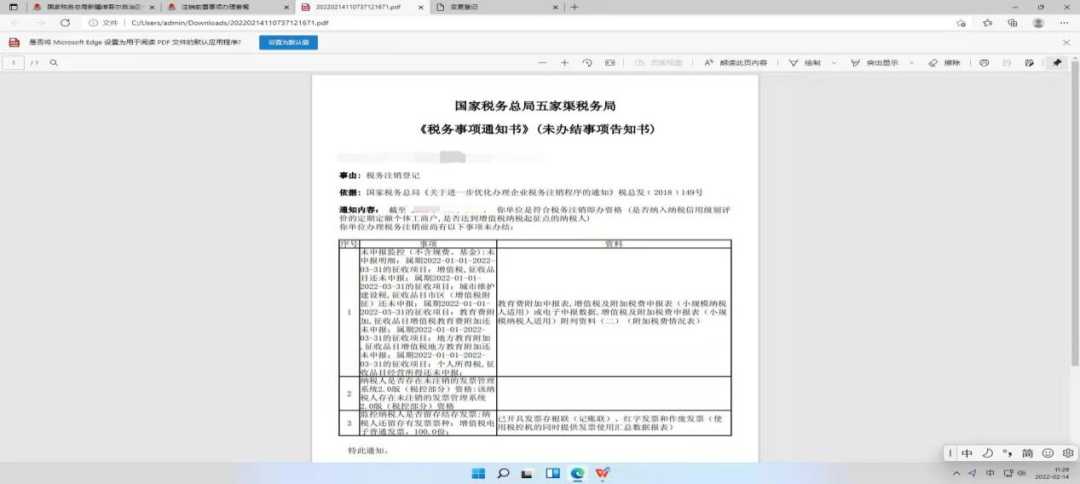Open the tab actions menu icon
The image size is (1080, 484).
(x=13, y=7)
